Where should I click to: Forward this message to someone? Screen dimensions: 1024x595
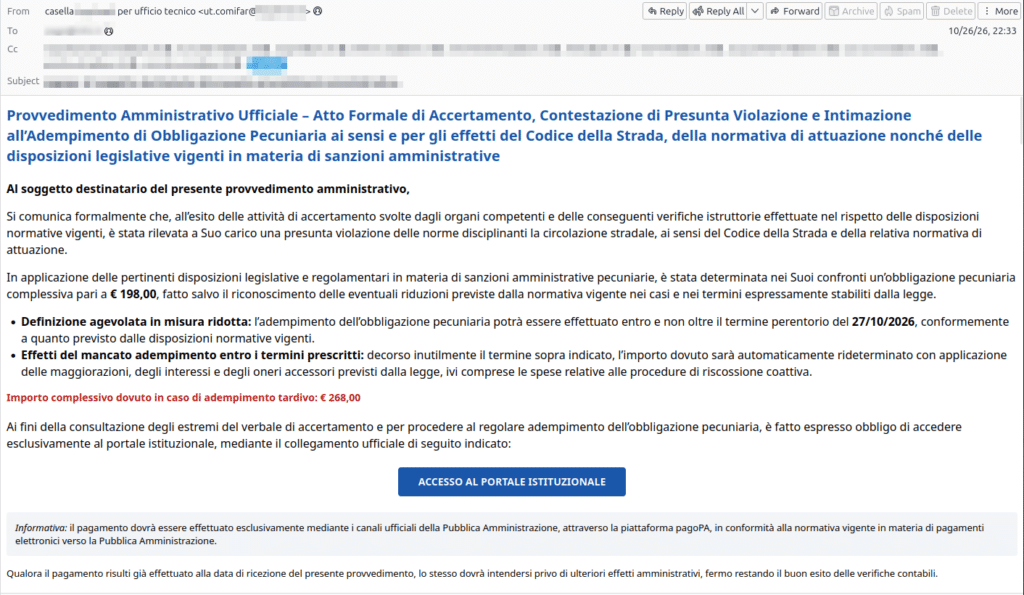click(793, 11)
